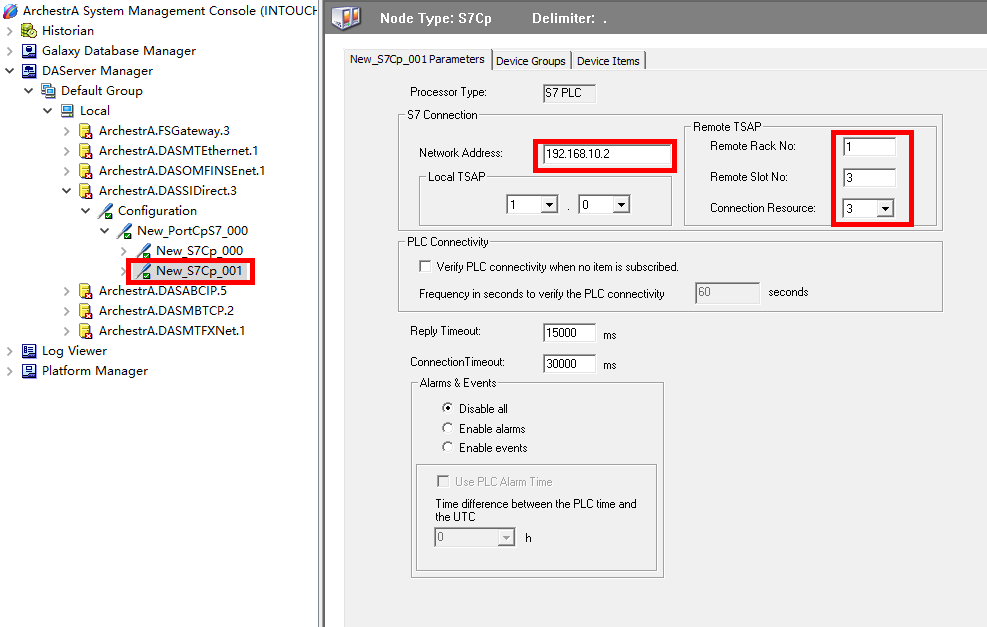Click the ArchestrA.DASMTFXNet.1 server icon
The width and height of the screenshot is (987, 627).
[86, 330]
